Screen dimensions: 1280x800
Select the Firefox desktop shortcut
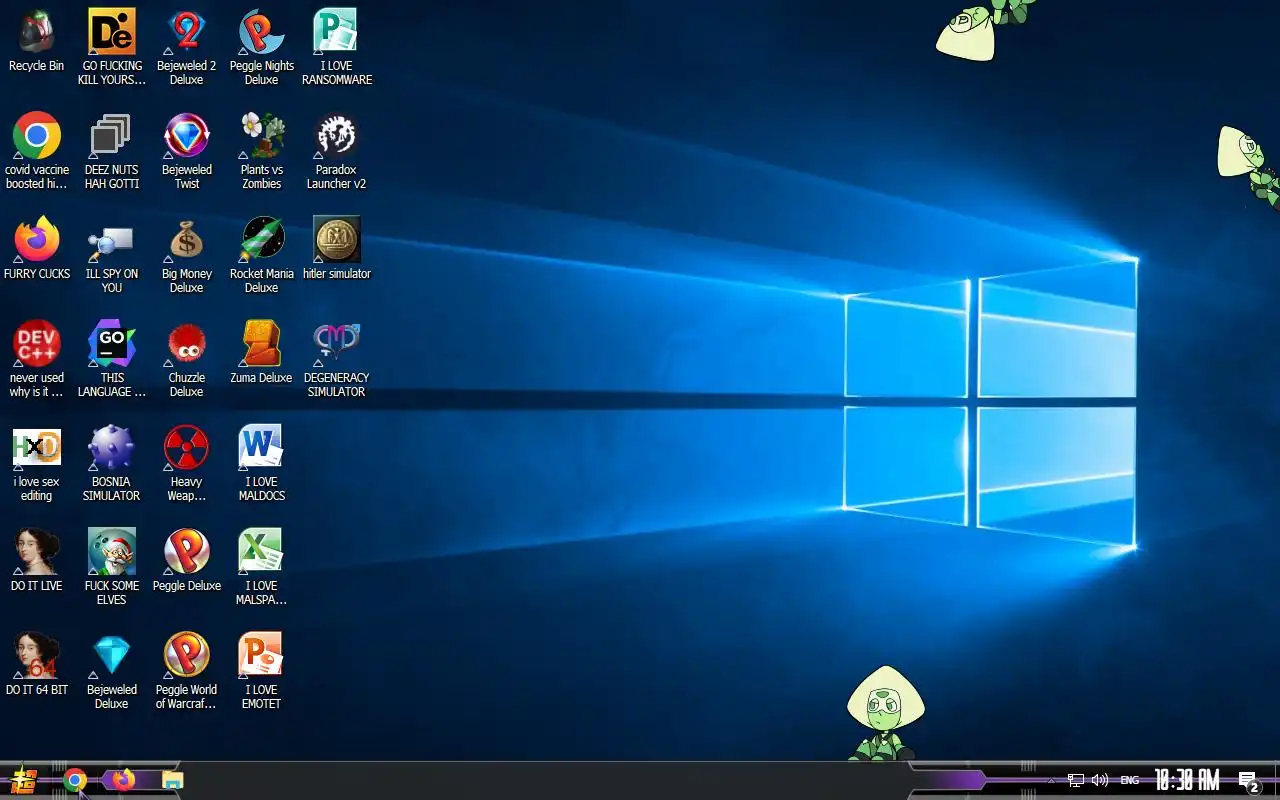pyautogui.click(x=37, y=248)
